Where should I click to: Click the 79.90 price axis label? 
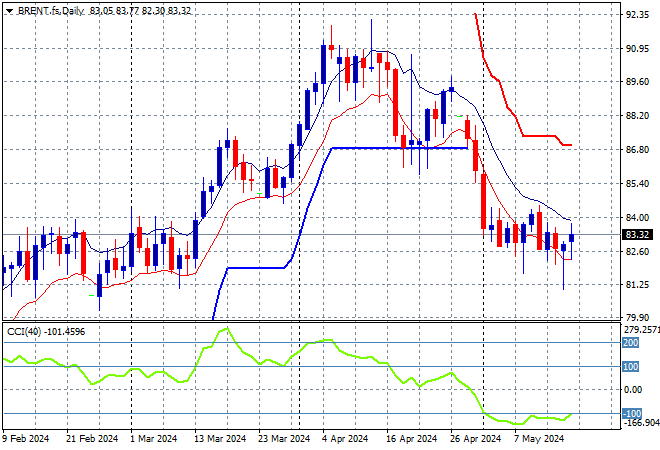(x=636, y=319)
